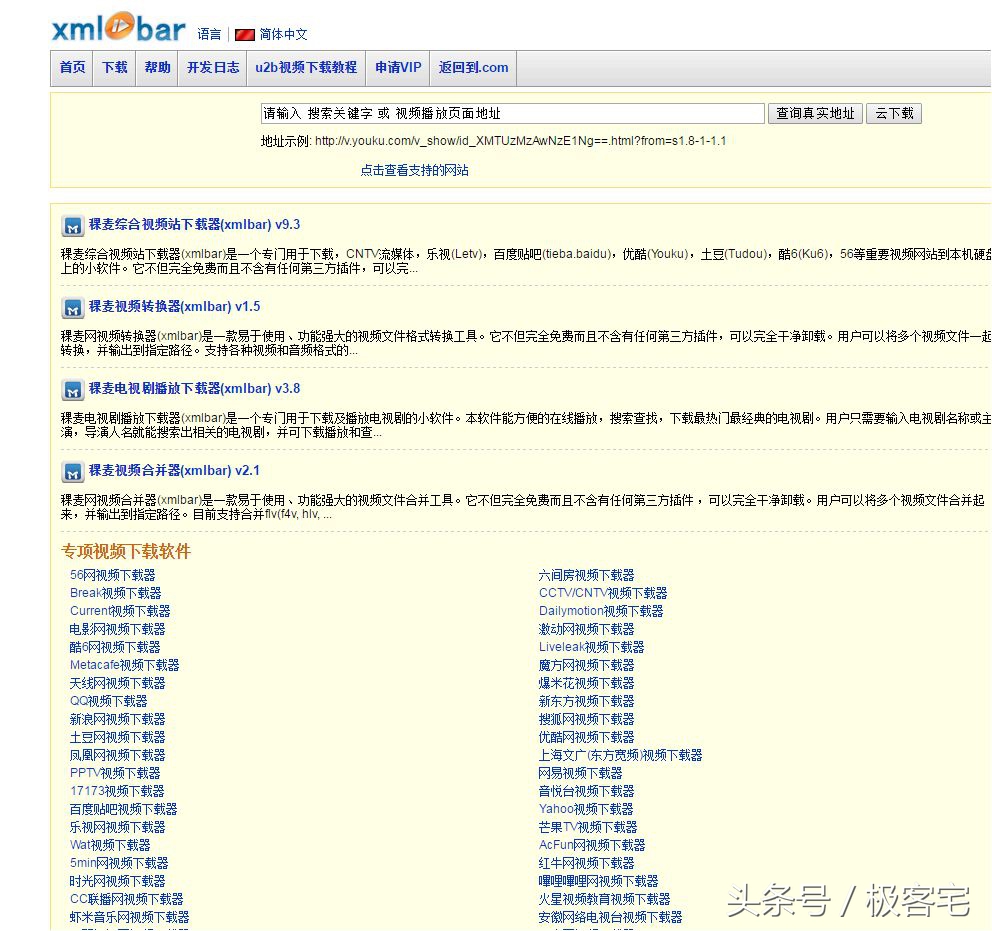Screen dimensions: 992x931
Task: Open the u2b视频下载教程 tab
Action: (x=306, y=68)
